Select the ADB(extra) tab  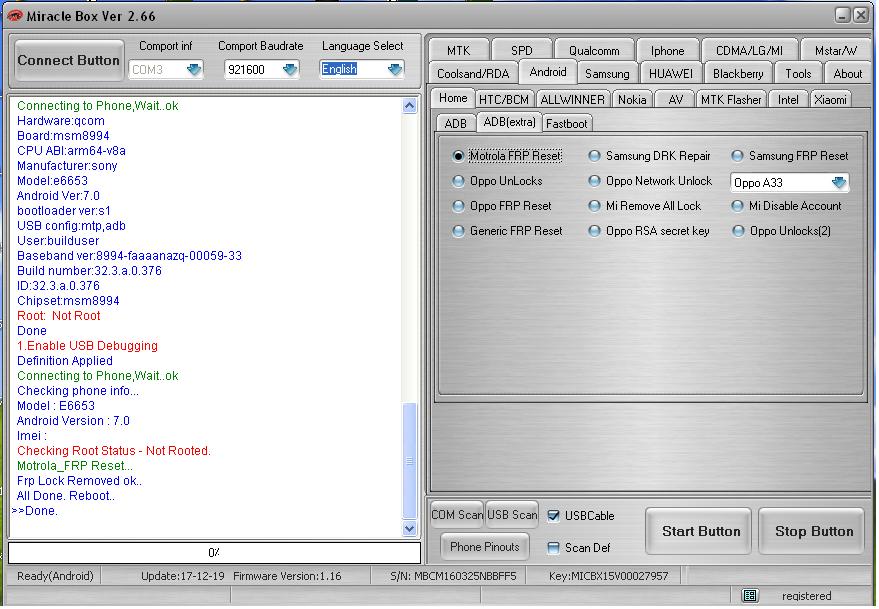click(510, 122)
